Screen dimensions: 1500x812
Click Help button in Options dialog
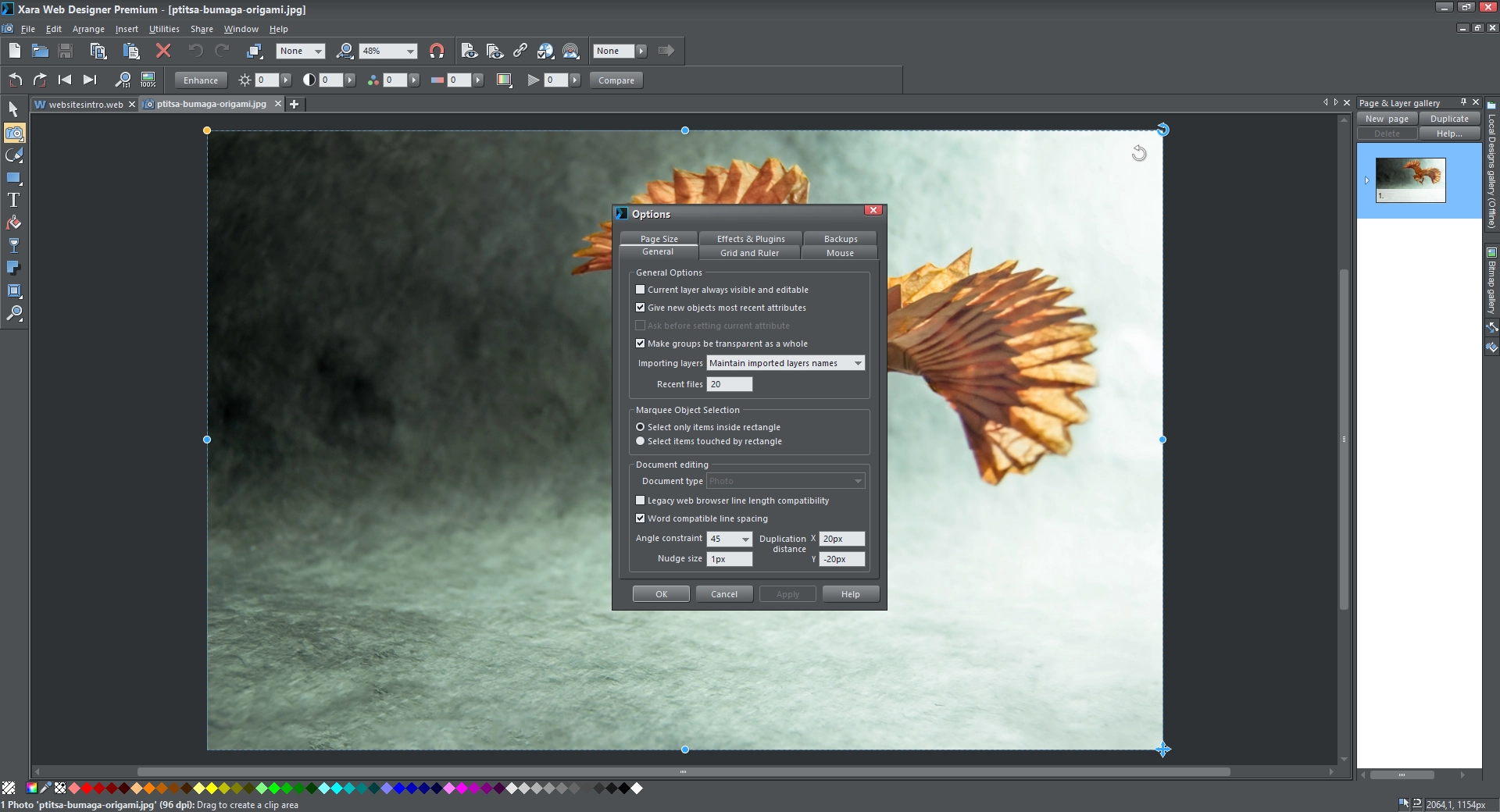850,594
